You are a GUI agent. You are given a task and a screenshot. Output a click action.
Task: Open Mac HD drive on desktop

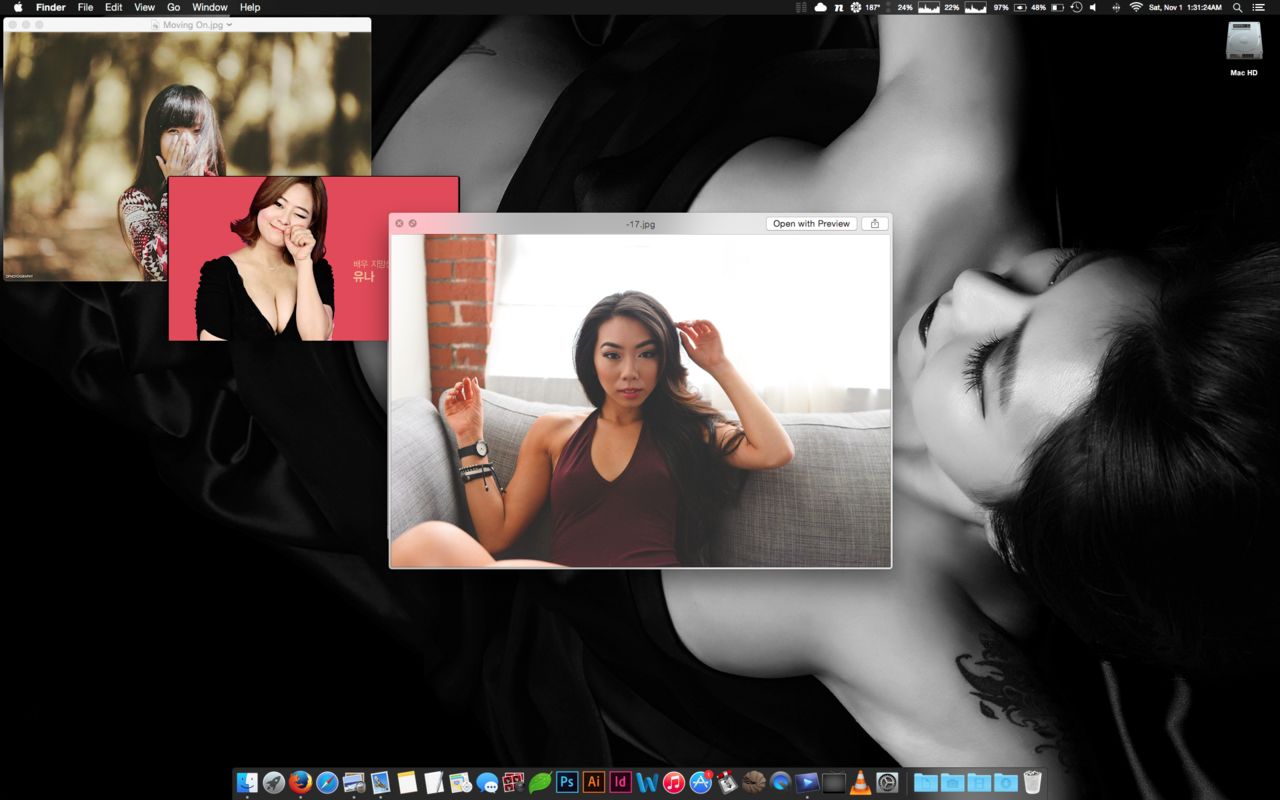point(1244,48)
